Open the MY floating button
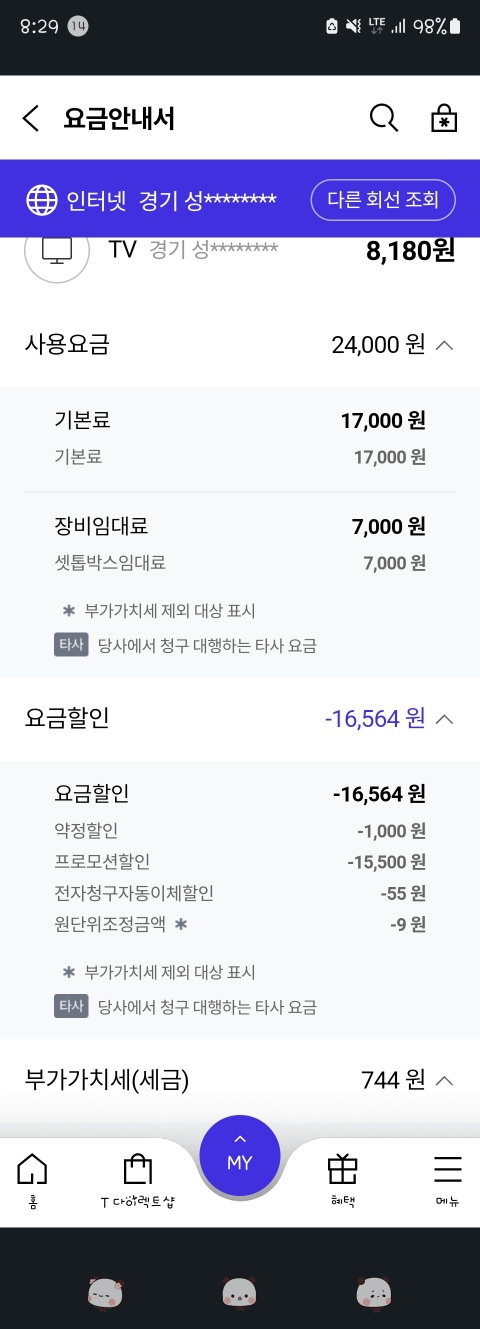 click(240, 1155)
